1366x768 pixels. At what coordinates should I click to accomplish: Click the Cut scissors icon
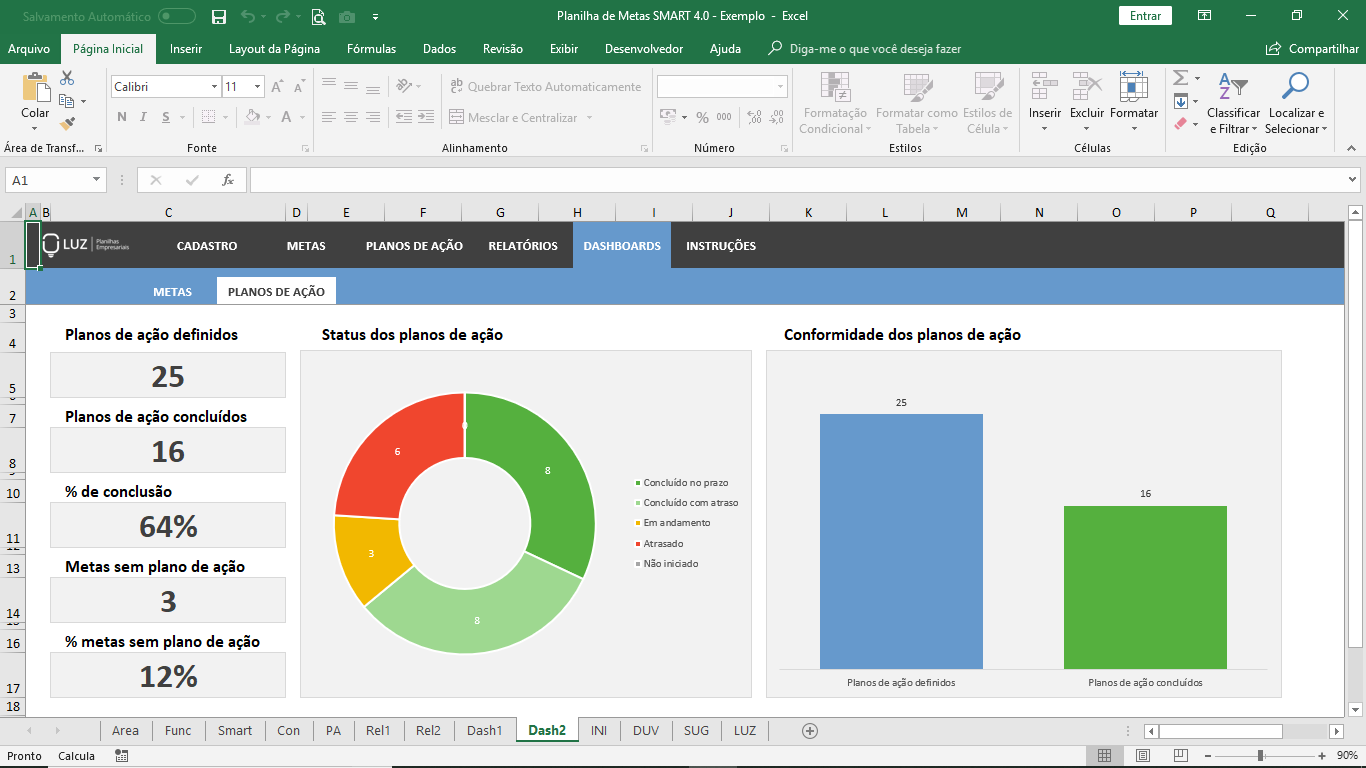point(67,78)
